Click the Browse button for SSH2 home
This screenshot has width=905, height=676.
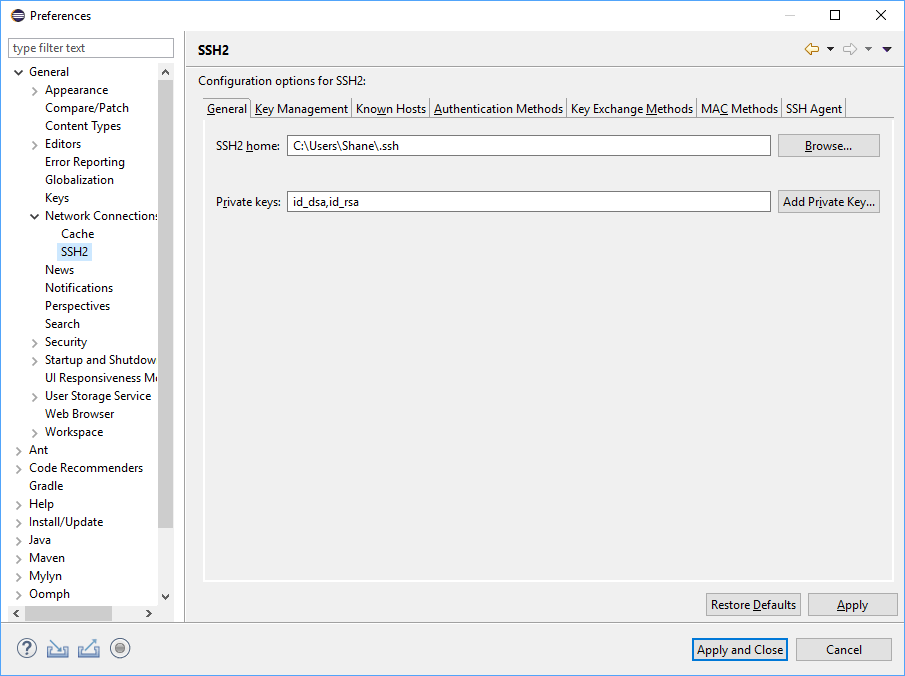(828, 145)
